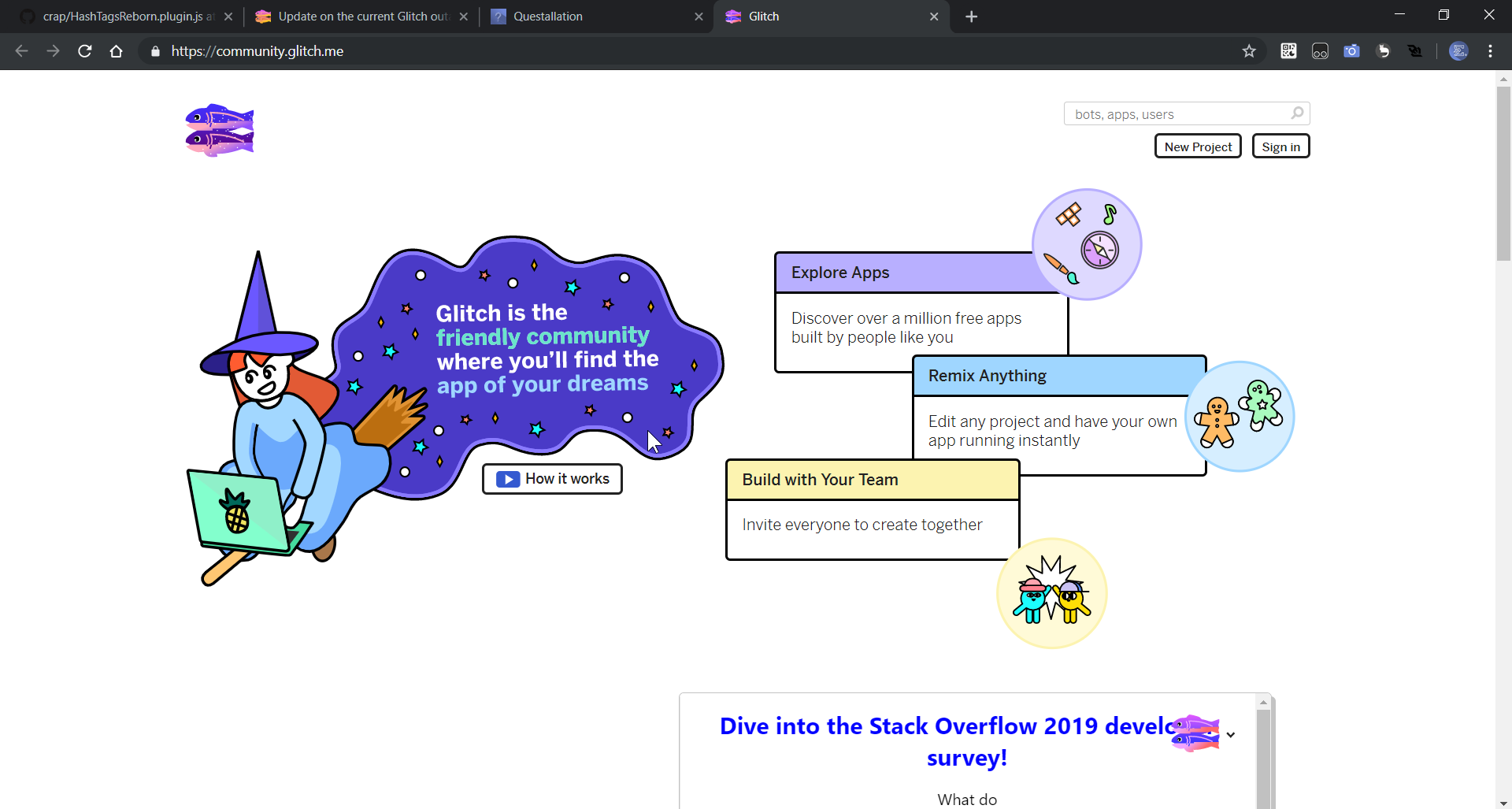Expand the chevron next to the small fish icon
The image size is (1512, 809).
tap(1231, 735)
